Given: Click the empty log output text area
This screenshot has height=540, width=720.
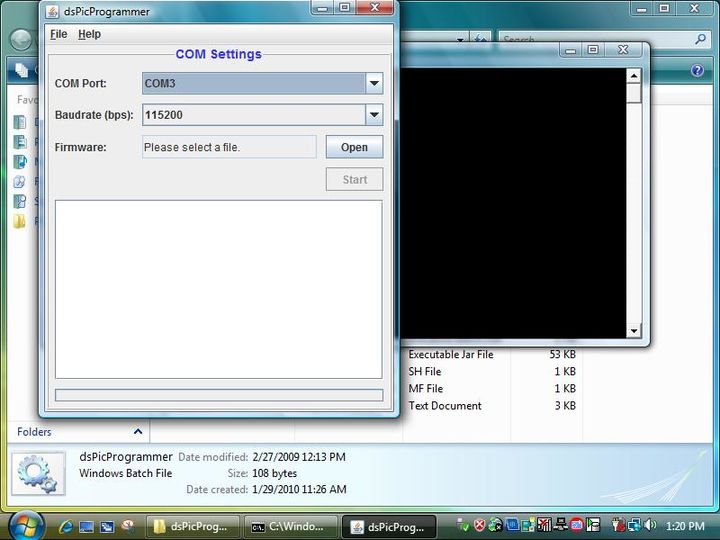Looking at the screenshot, I should [218, 289].
